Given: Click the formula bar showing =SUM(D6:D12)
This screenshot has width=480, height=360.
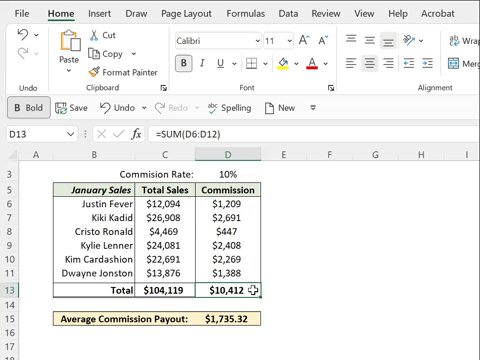Looking at the screenshot, I should tap(313, 134).
